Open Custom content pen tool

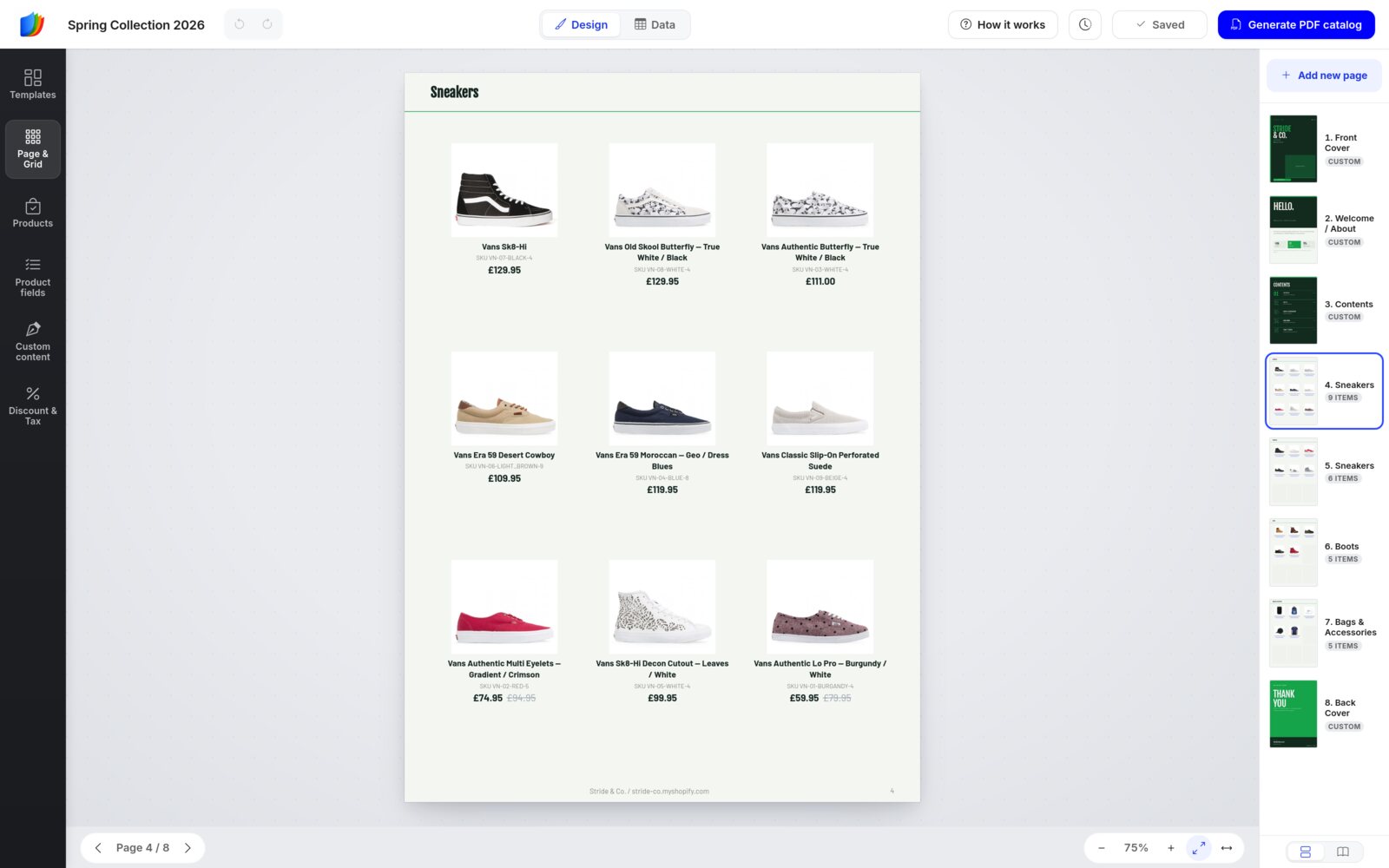coord(33,341)
